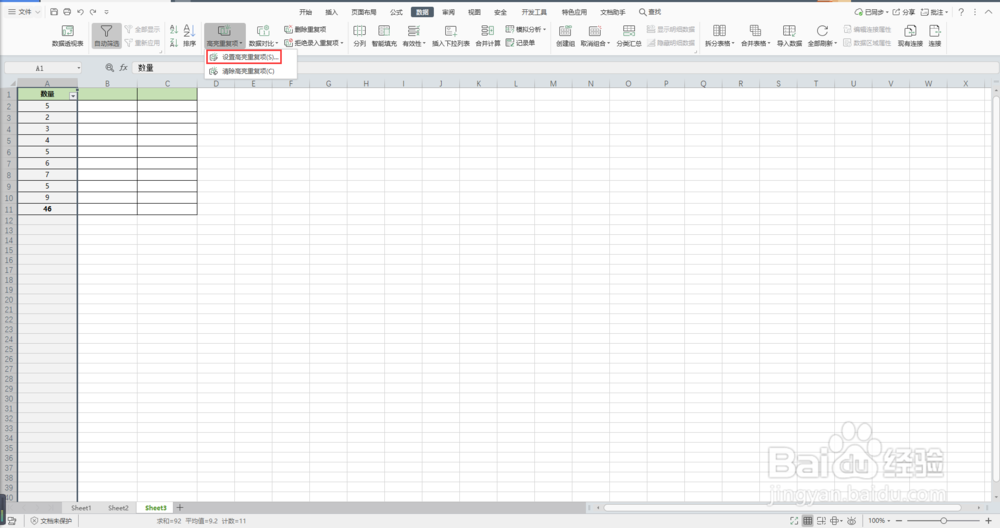This screenshot has height=528, width=1000.
Task: Click the fx insert function icon
Action: pyautogui.click(x=124, y=68)
